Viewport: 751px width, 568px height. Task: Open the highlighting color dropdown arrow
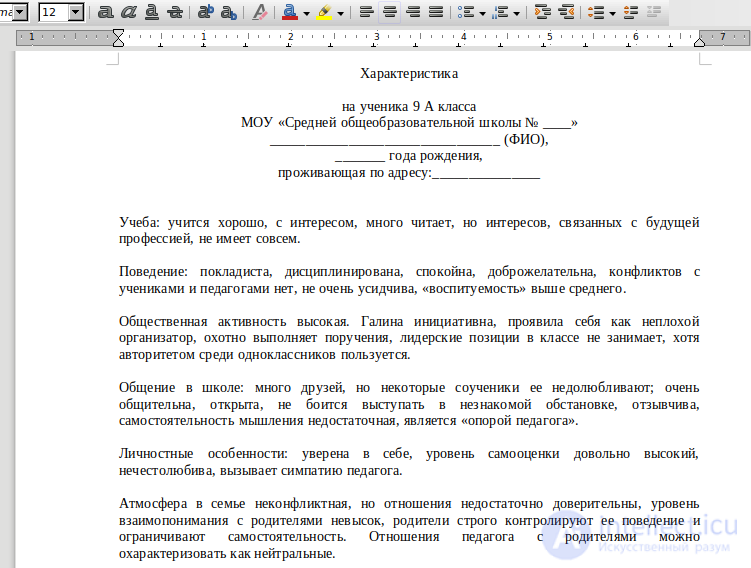[341, 13]
